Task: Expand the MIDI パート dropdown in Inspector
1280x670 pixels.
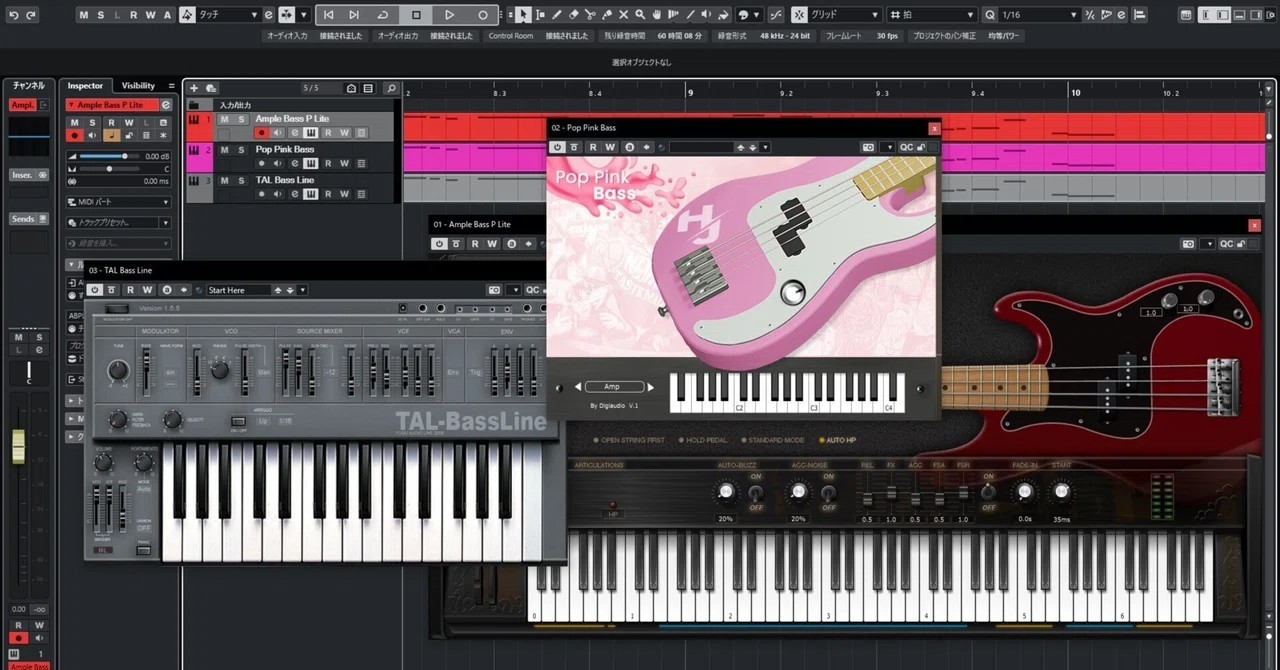Action: click(118, 202)
